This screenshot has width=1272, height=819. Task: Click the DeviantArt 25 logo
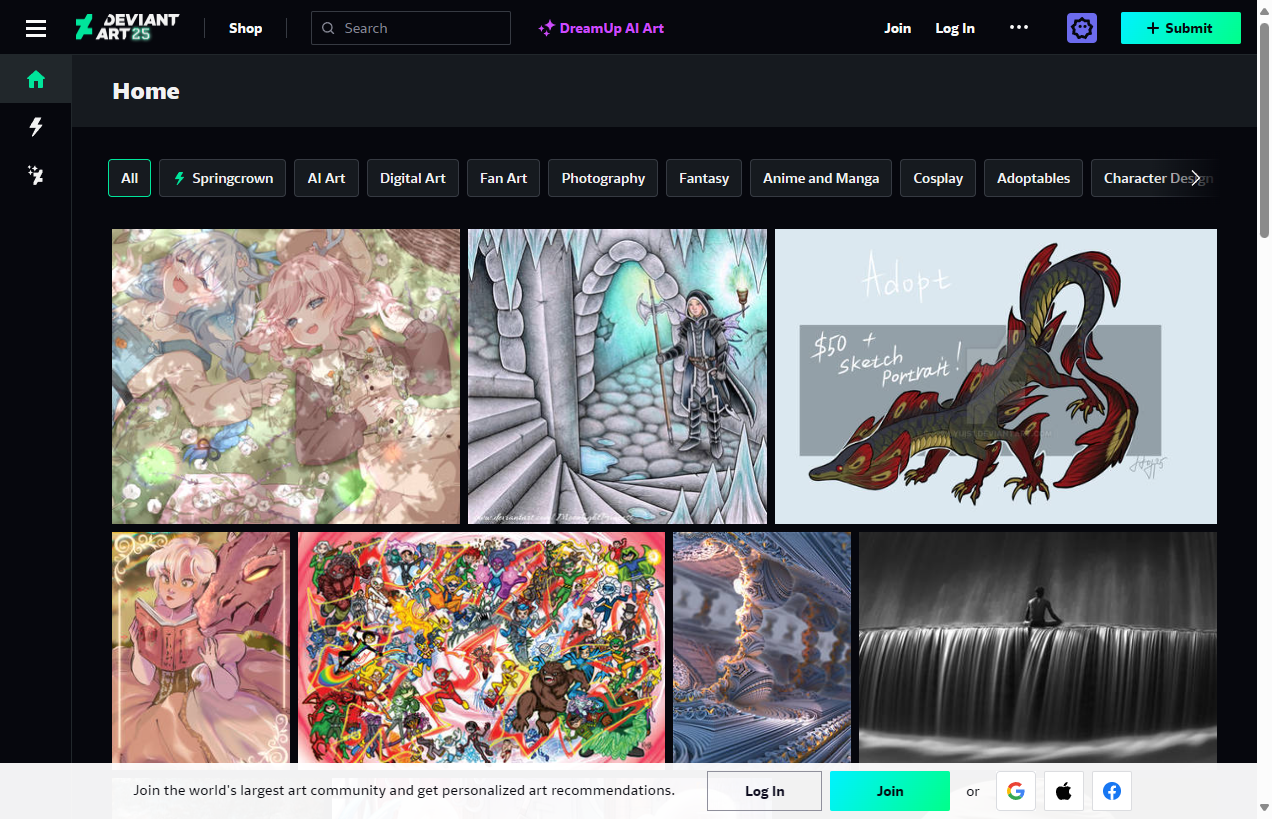point(127,28)
